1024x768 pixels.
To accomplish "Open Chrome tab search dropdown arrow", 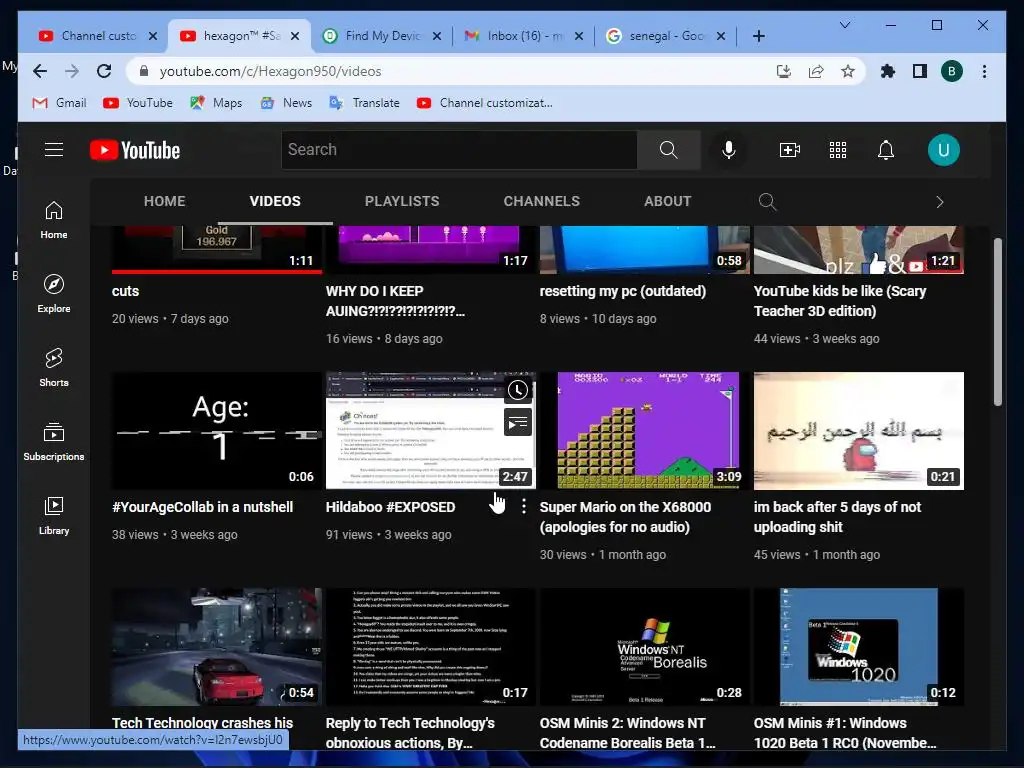I will coord(844,25).
